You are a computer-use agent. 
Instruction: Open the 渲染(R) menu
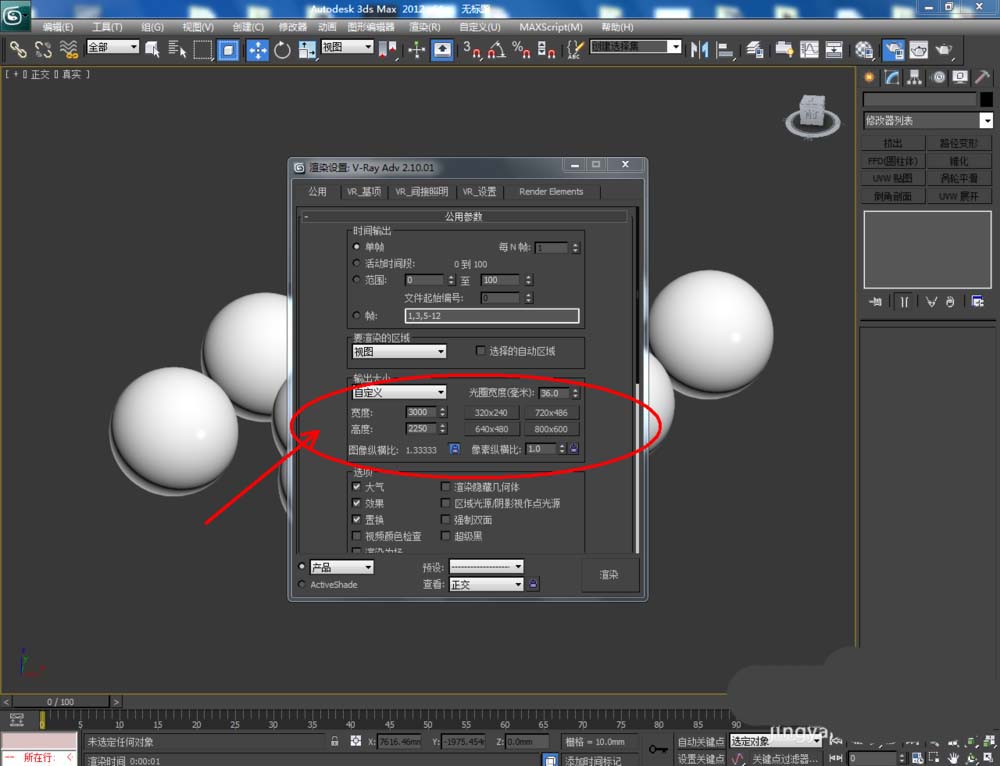(x=426, y=27)
